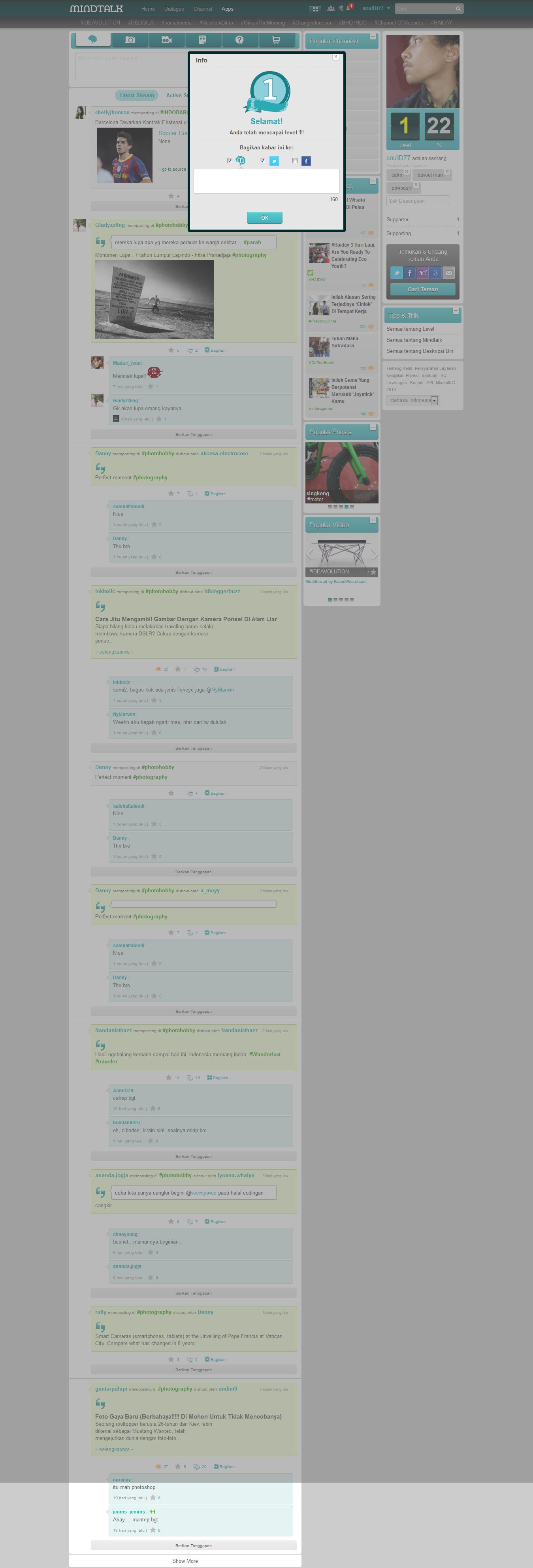The height and width of the screenshot is (1568, 533).
Task: Open the singkong #motor photo
Action: (x=341, y=472)
